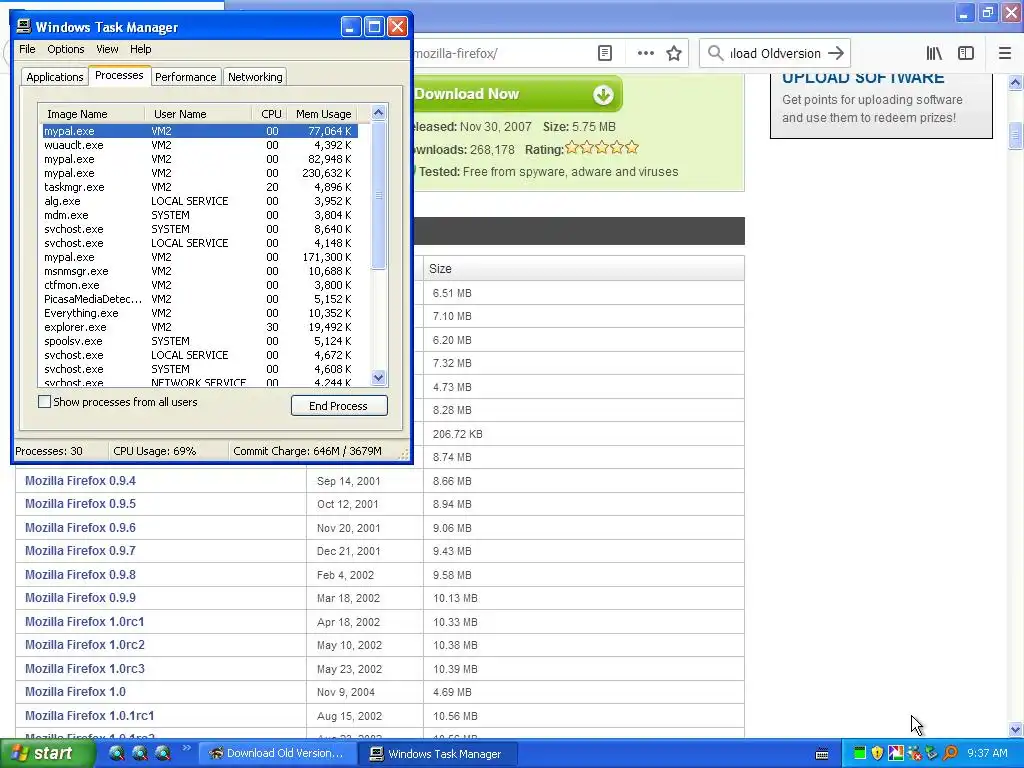The height and width of the screenshot is (768, 1024).
Task: Toggle the browser sidebar icon
Action: click(966, 54)
